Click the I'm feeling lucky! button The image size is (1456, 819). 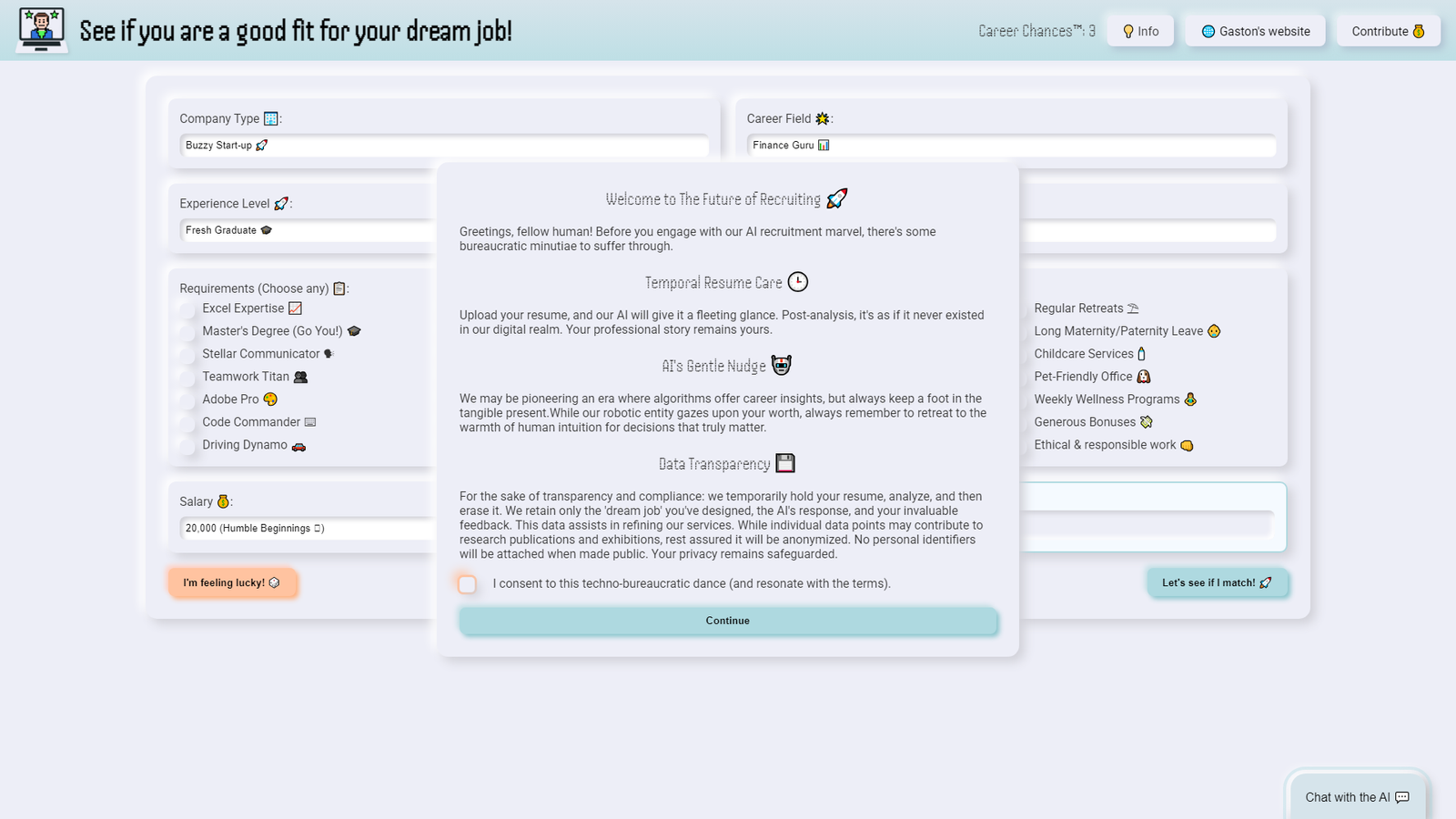tap(232, 582)
